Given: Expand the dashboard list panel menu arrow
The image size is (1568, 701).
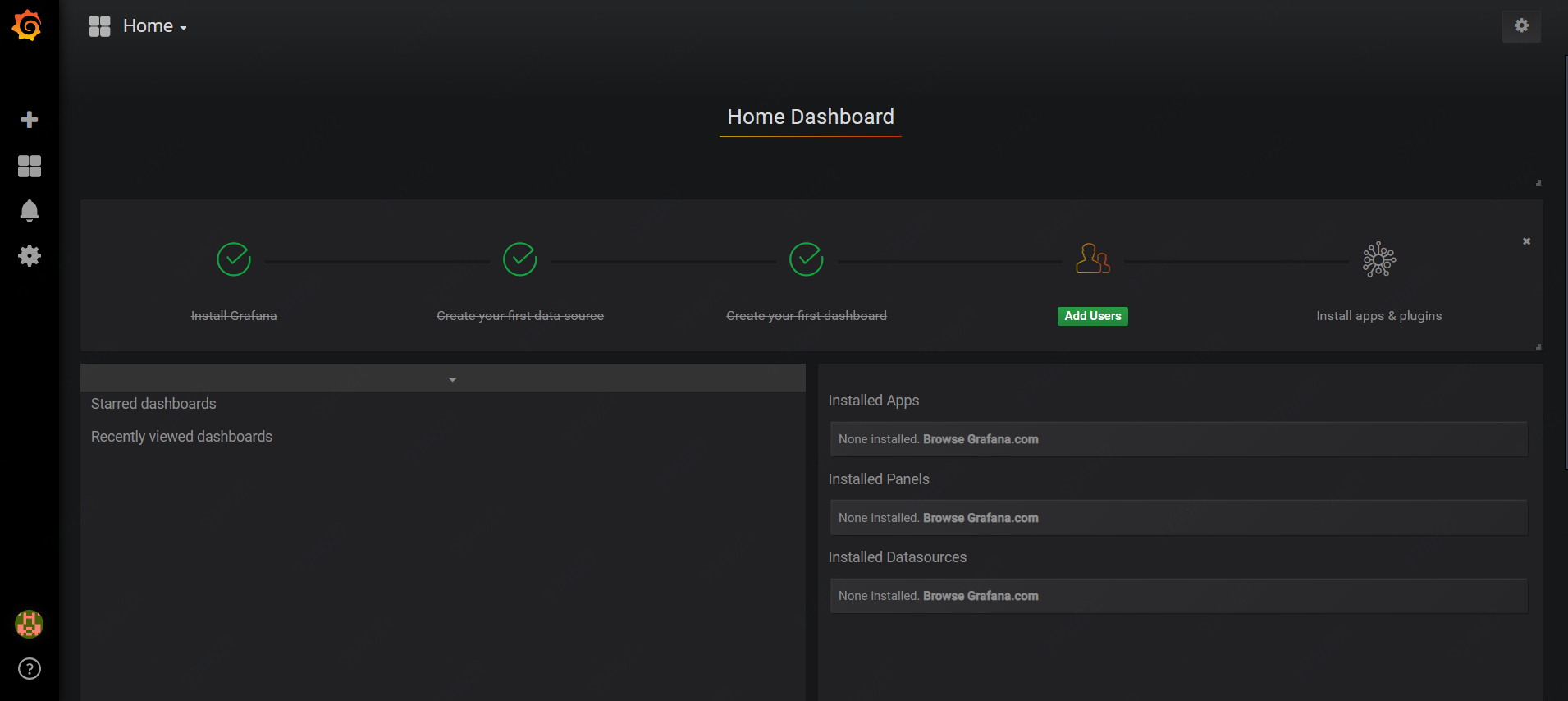Looking at the screenshot, I should (452, 379).
